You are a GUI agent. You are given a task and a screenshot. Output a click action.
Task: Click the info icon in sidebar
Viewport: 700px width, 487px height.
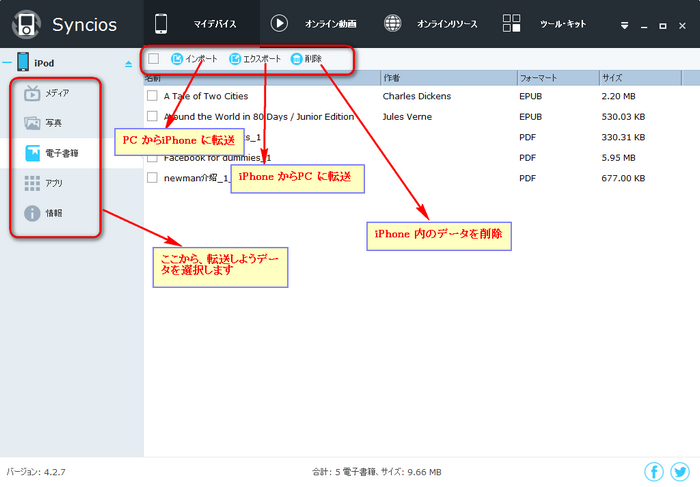click(x=32, y=213)
